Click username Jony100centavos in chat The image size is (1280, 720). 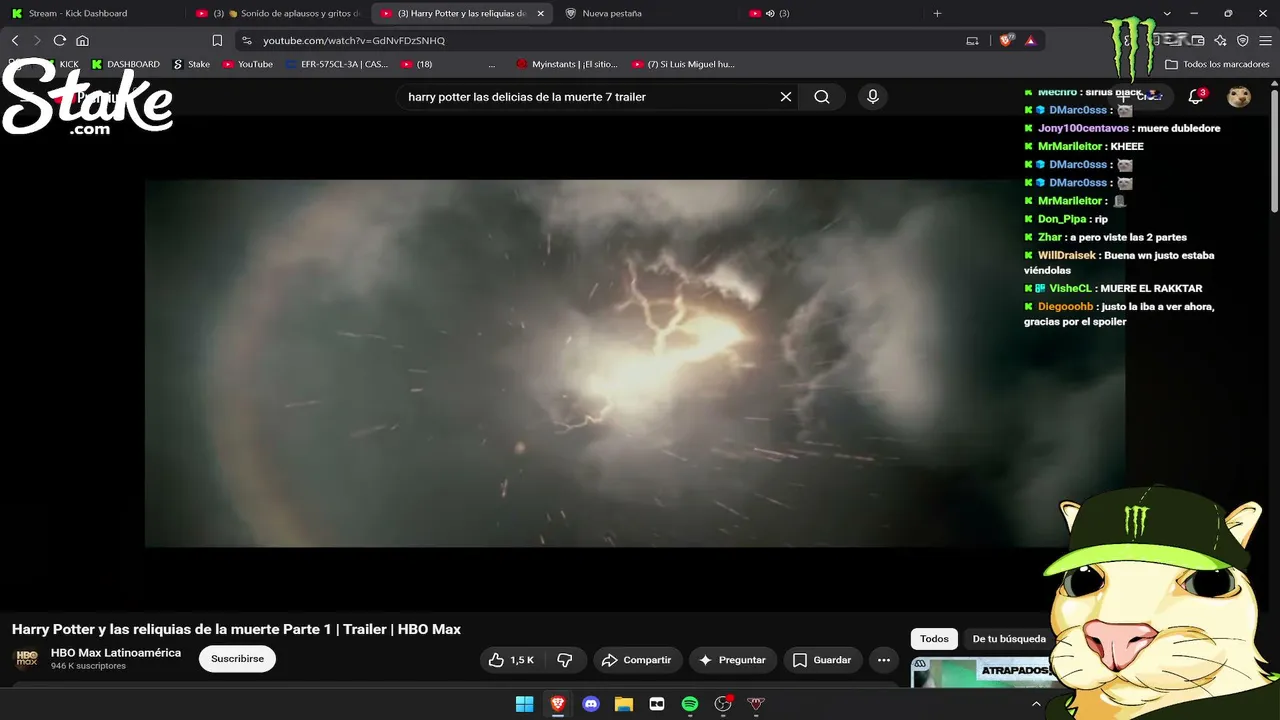click(x=1084, y=128)
